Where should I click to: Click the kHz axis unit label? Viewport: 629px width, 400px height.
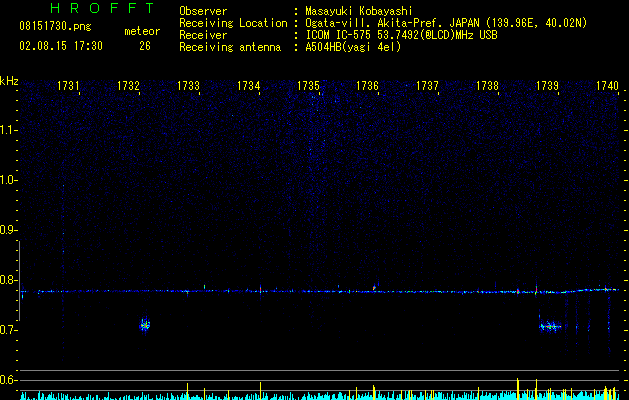(9, 81)
